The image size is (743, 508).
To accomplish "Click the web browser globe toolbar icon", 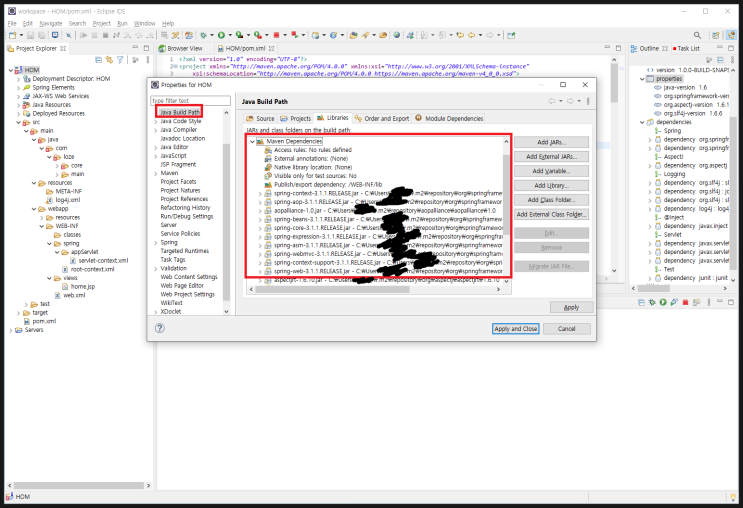I will tap(397, 35).
